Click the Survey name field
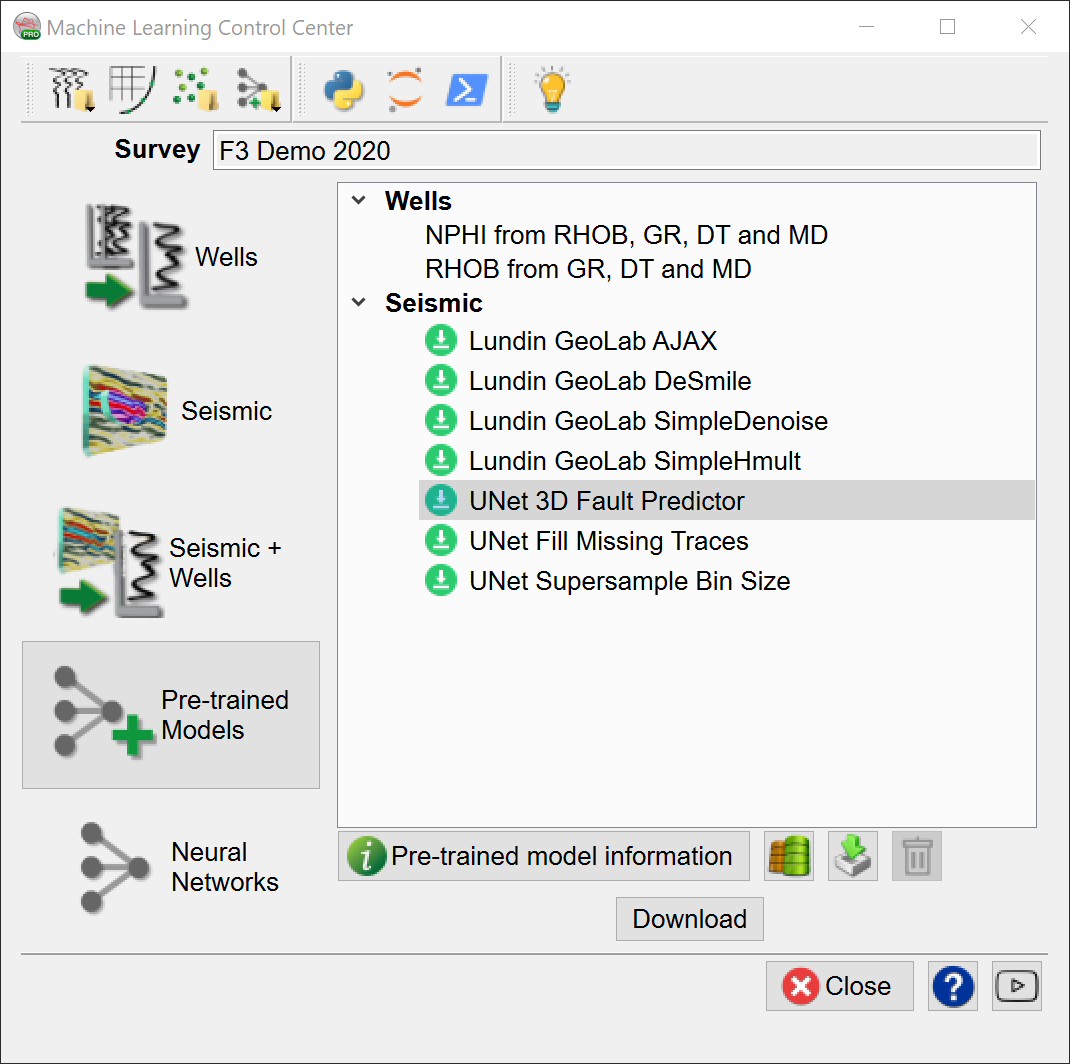This screenshot has height=1064, width=1070. click(x=626, y=151)
